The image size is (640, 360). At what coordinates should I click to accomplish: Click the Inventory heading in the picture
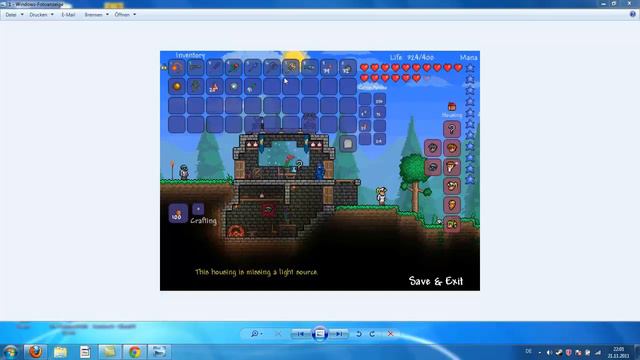pos(190,55)
